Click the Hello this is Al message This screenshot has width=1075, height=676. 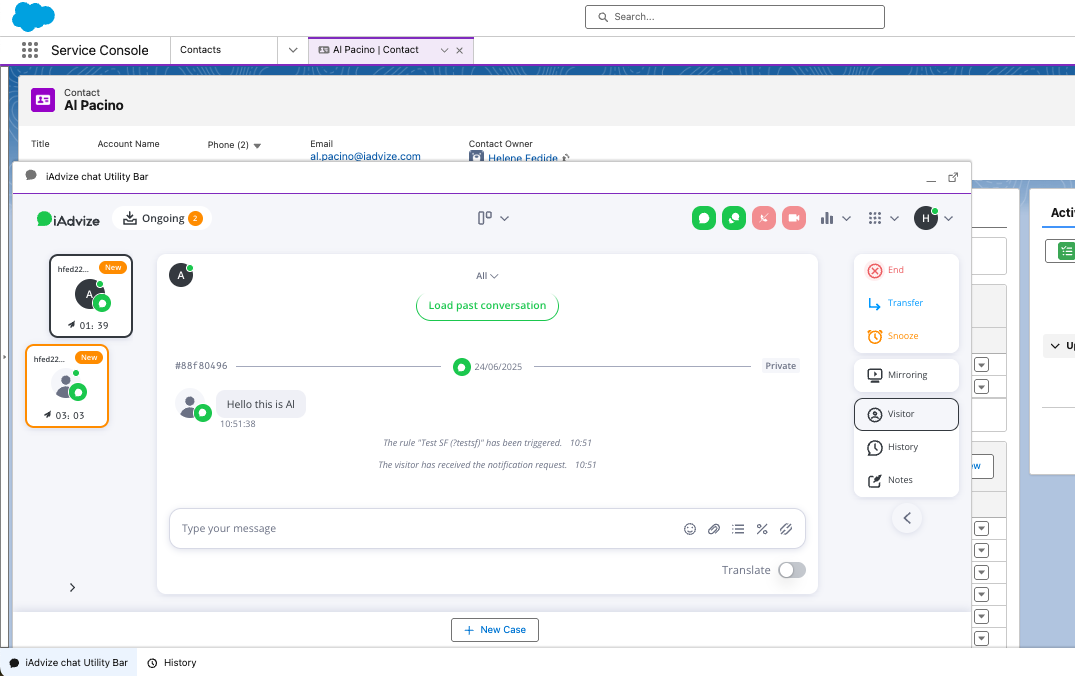(x=261, y=405)
